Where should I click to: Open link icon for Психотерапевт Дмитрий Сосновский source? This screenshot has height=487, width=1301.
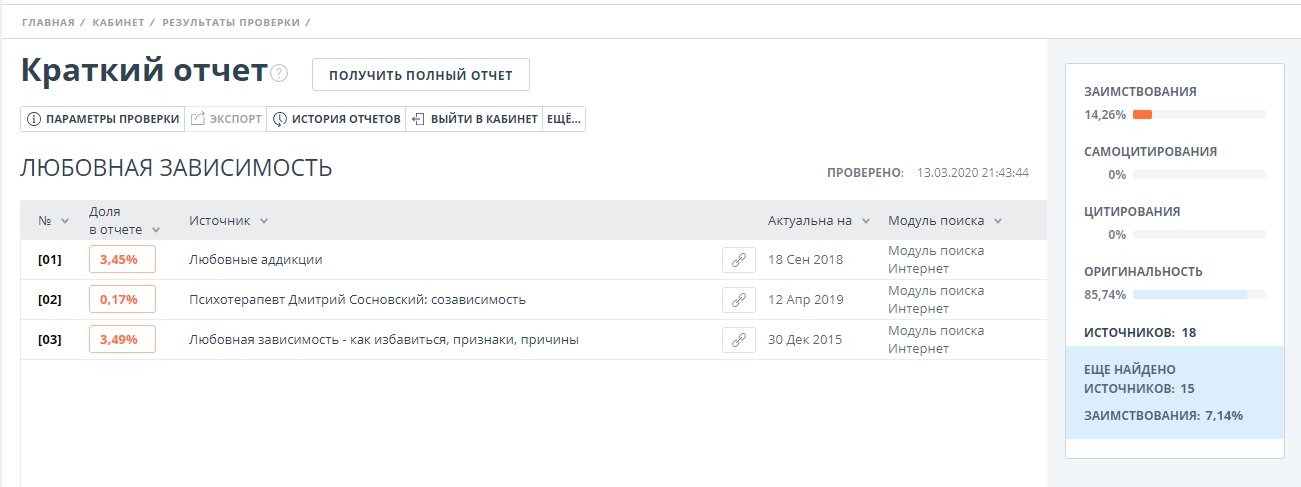coord(738,300)
